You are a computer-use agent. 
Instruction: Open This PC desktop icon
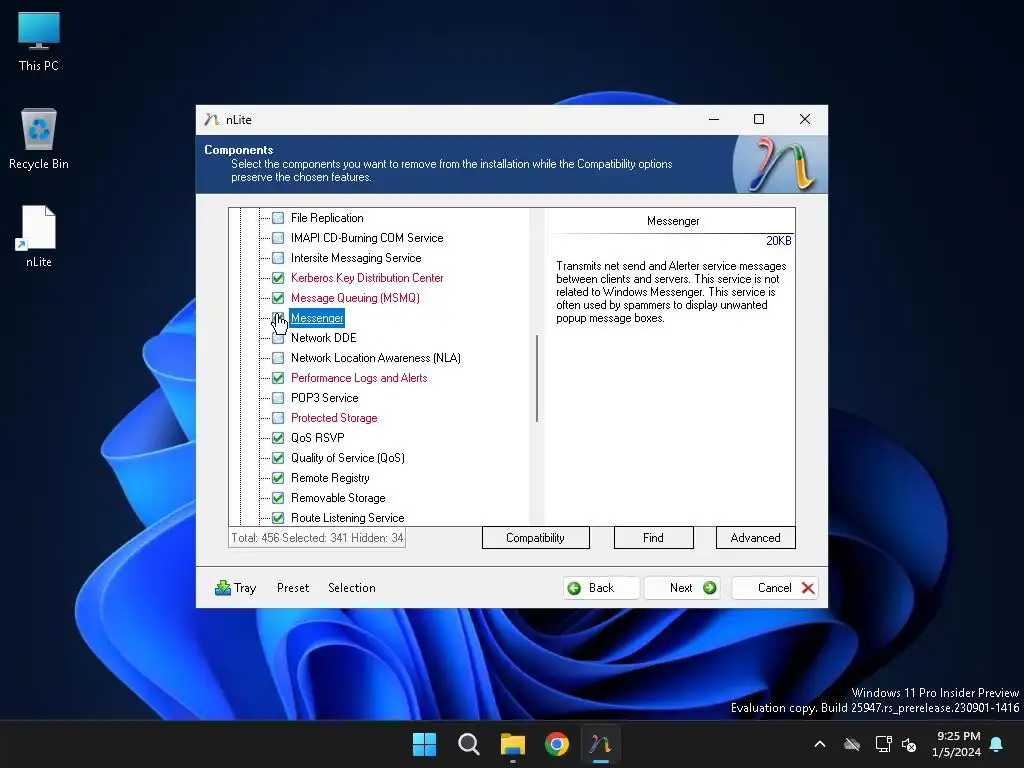pos(39,41)
